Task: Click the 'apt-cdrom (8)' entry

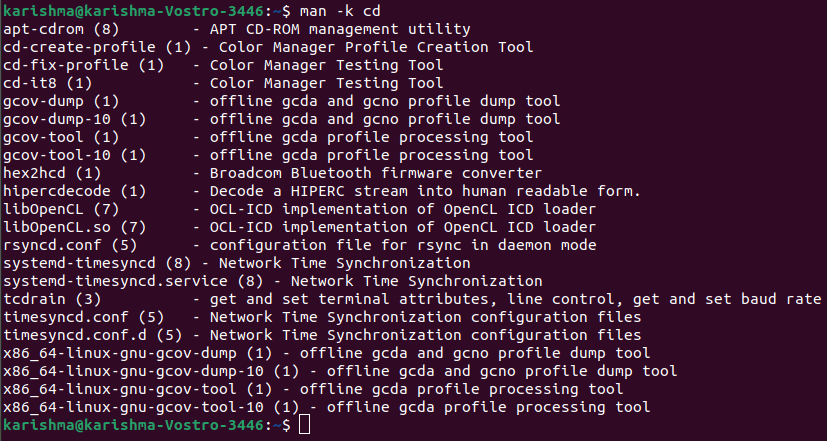Action: point(61,29)
